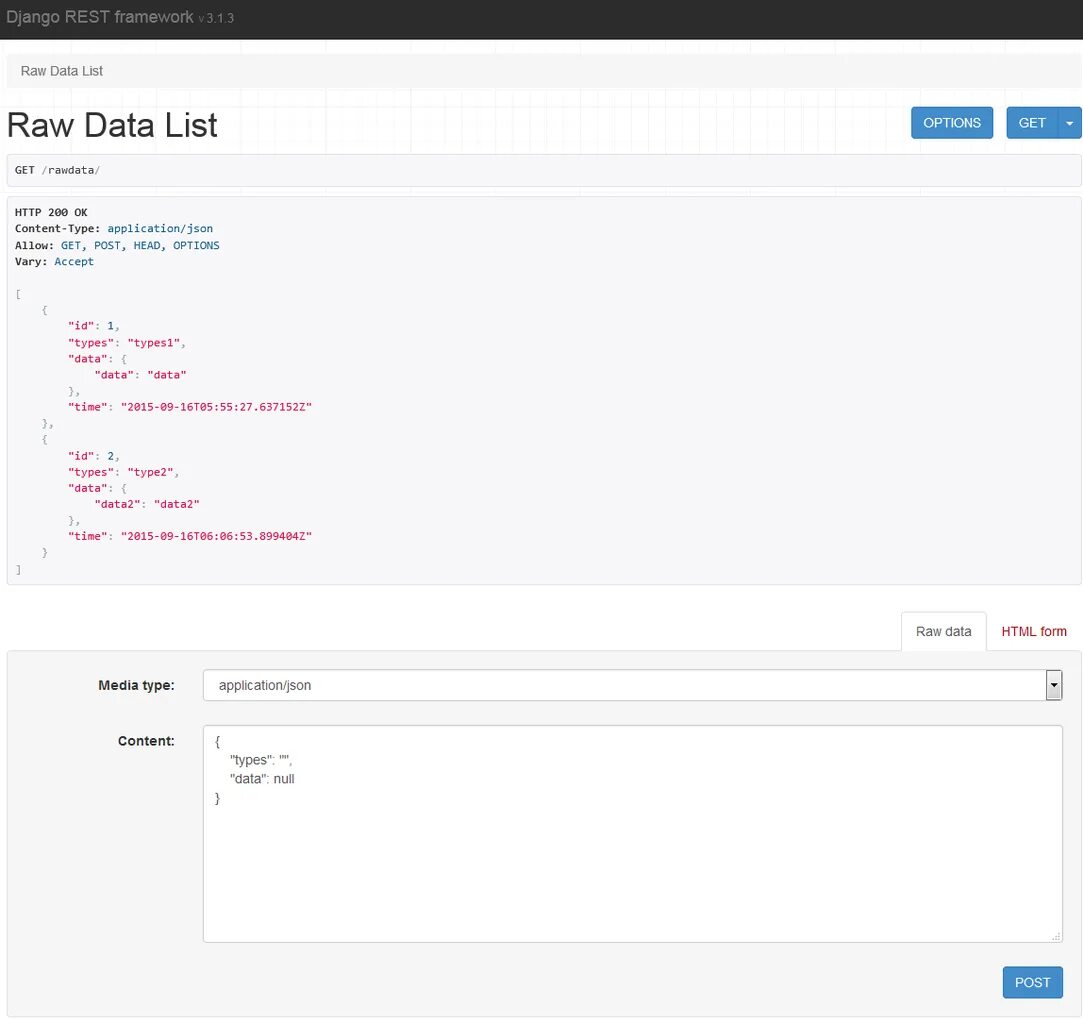The height and width of the screenshot is (1024, 1083).
Task: Open the Raw Data List breadcrumb
Action: coord(62,71)
